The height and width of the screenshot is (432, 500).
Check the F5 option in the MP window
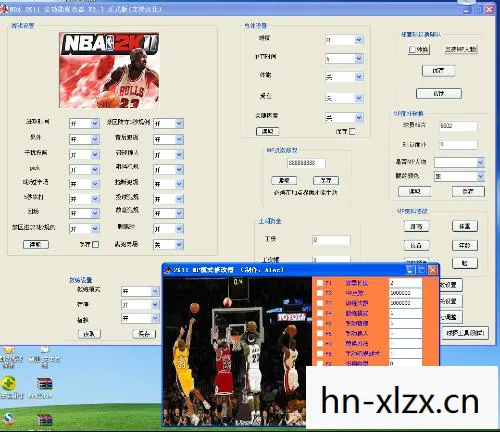tap(320, 323)
